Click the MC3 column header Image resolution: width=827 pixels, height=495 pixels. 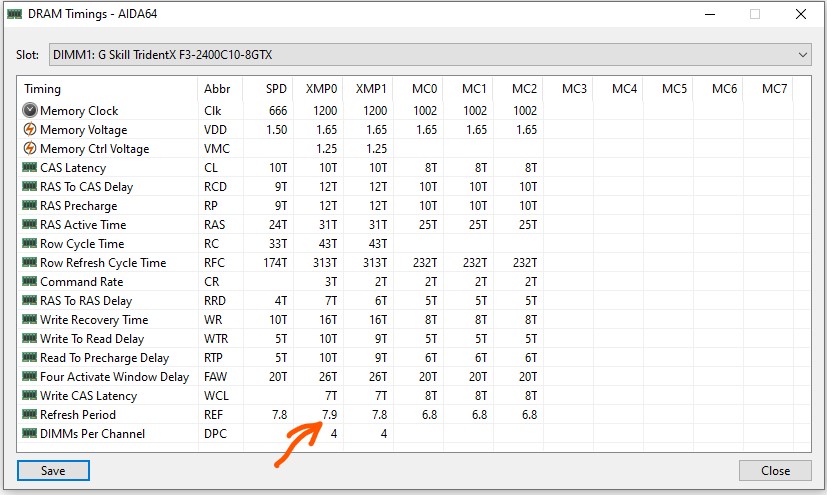click(x=568, y=89)
